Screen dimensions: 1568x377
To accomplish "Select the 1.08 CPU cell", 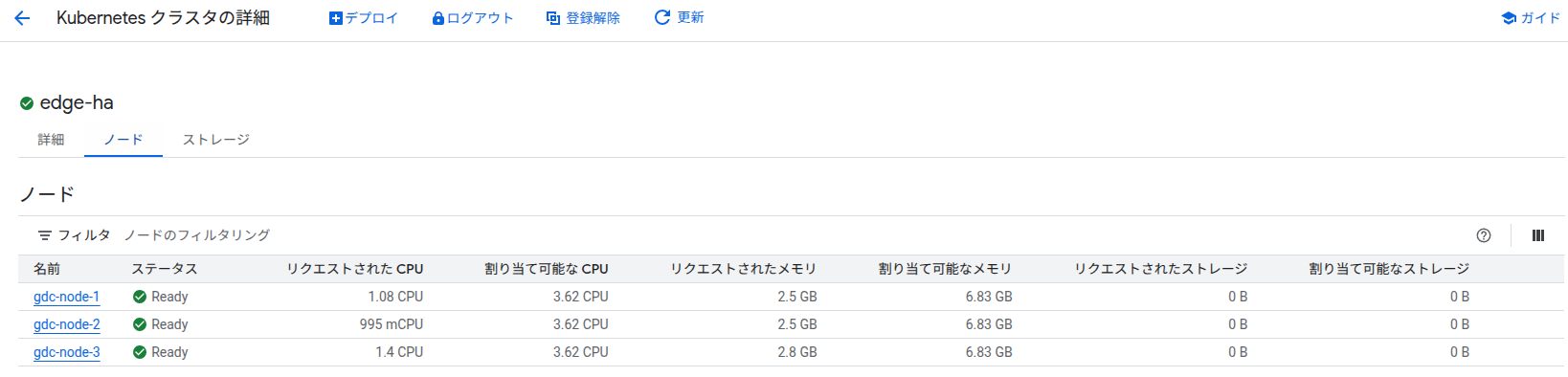I will pyautogui.click(x=395, y=297).
